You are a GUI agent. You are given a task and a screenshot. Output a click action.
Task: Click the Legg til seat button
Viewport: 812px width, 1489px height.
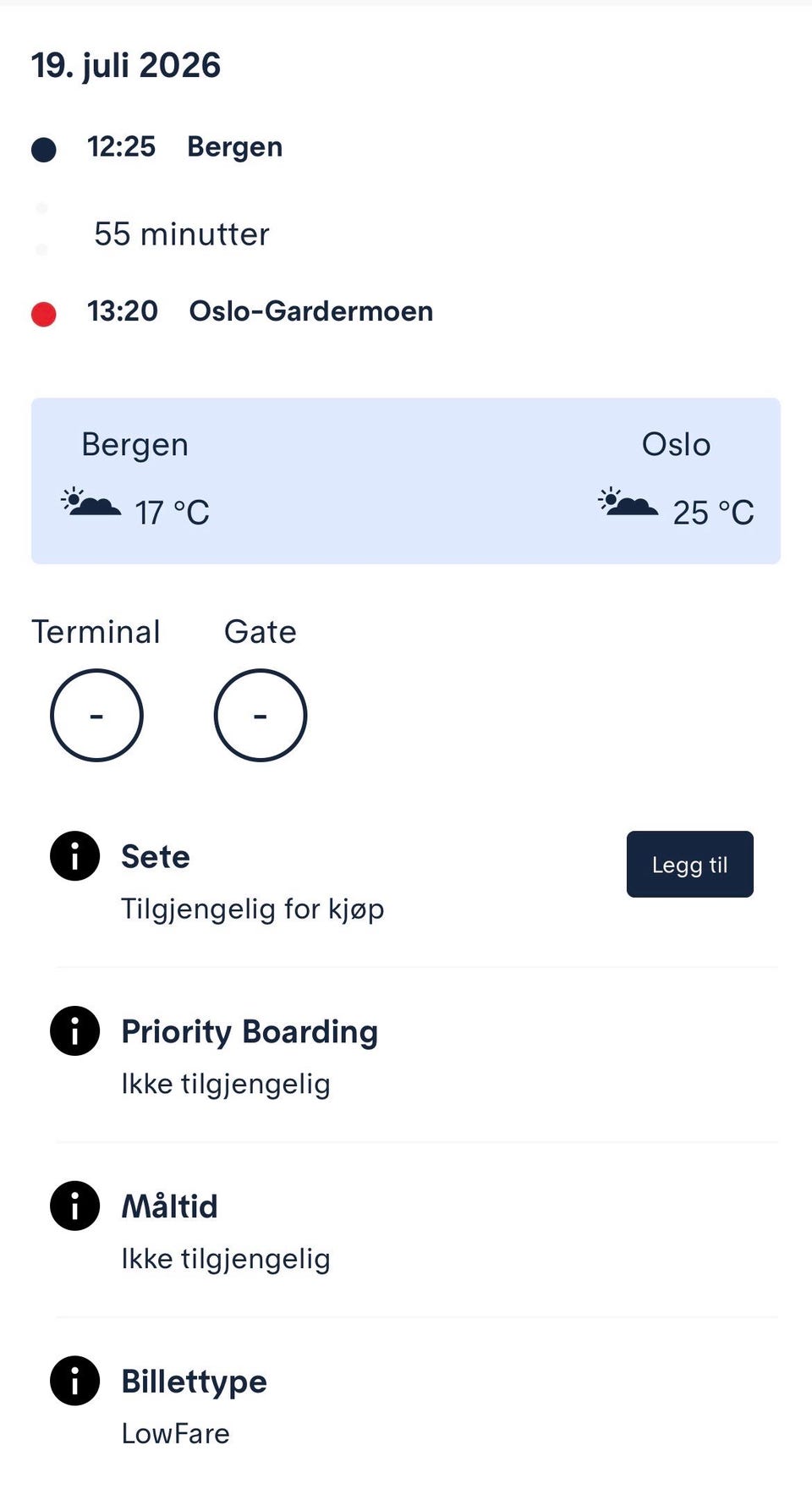(690, 864)
